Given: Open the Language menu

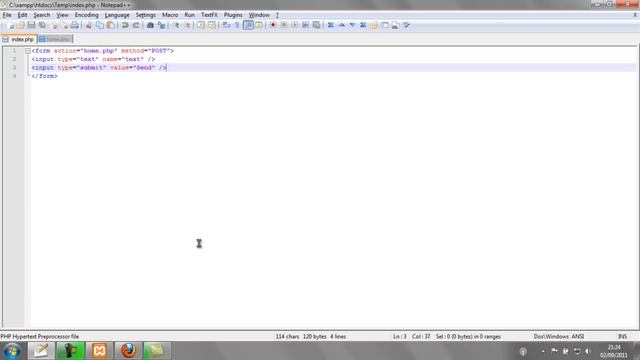Looking at the screenshot, I should pos(117,15).
